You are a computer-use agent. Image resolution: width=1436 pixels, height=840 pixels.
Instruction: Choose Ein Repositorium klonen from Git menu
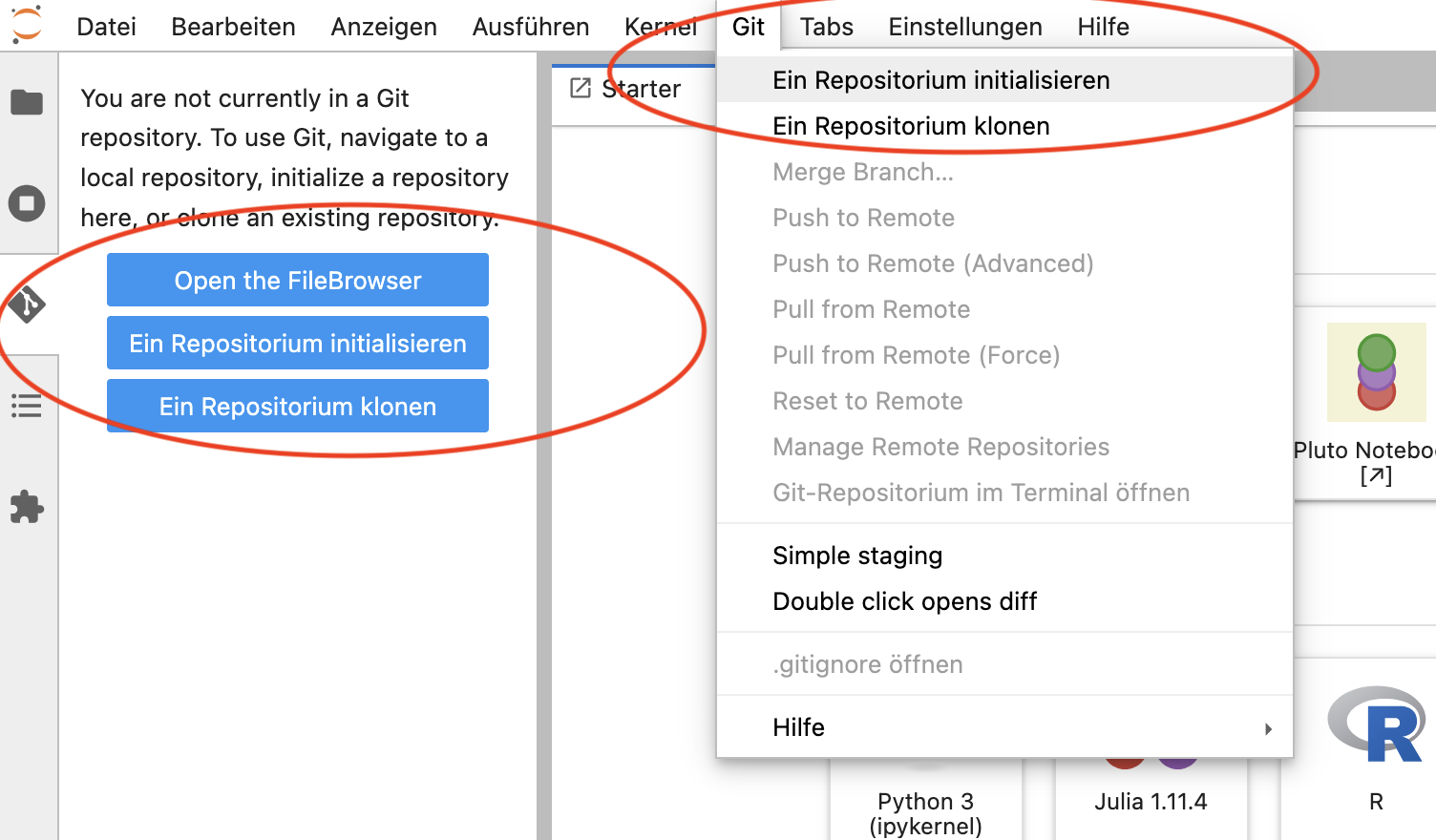pyautogui.click(x=911, y=126)
